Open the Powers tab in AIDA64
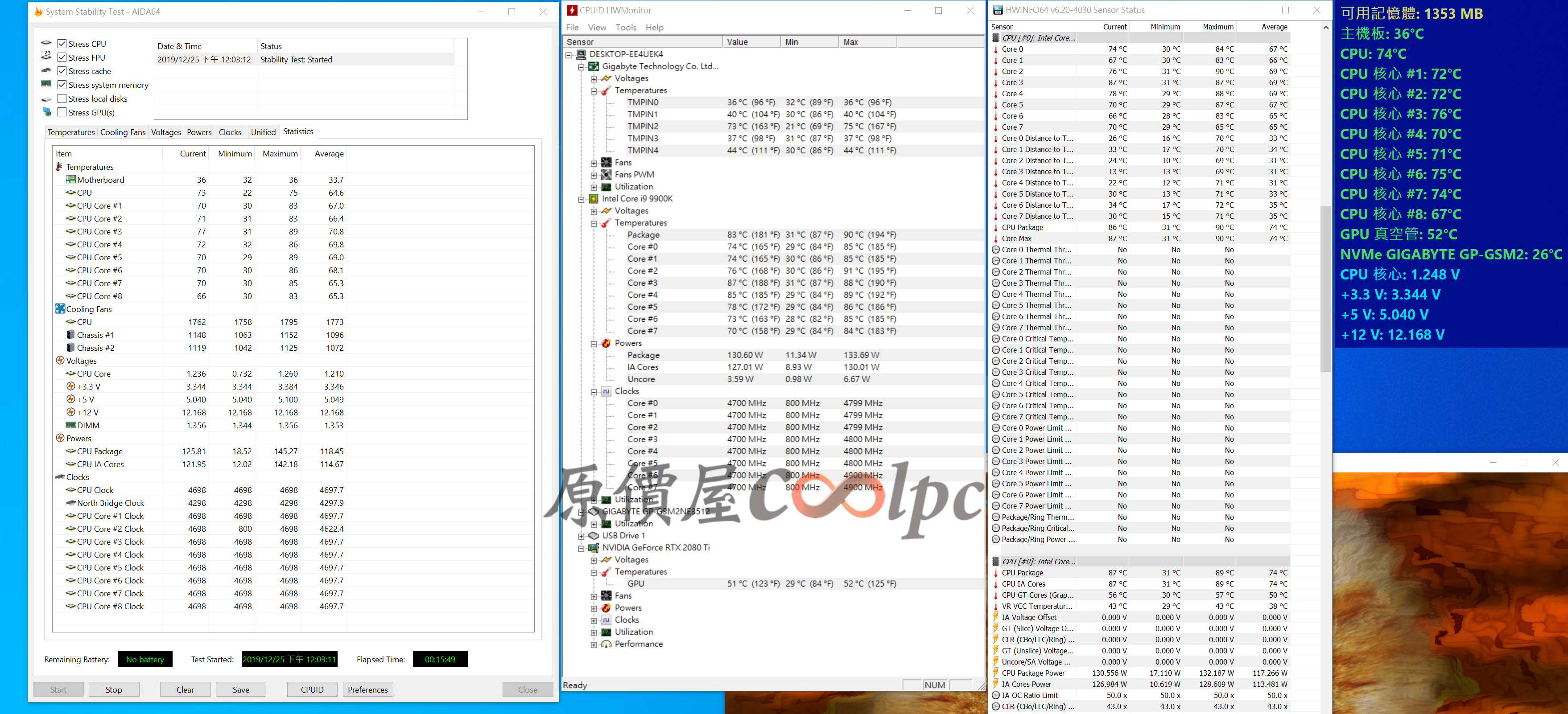 coord(199,132)
